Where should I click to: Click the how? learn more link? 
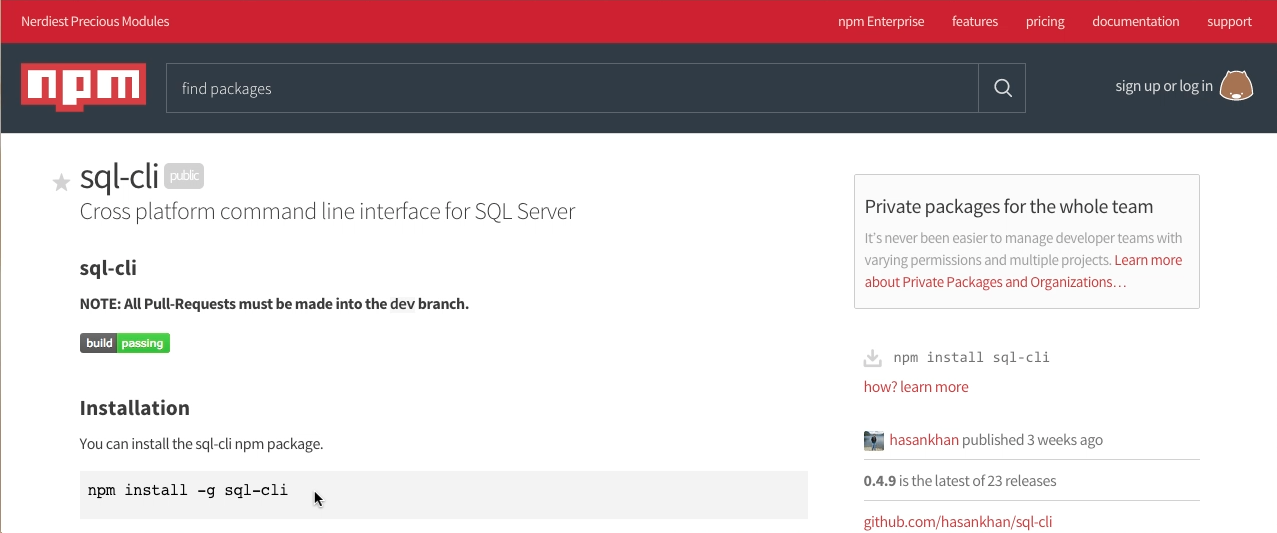coord(916,387)
